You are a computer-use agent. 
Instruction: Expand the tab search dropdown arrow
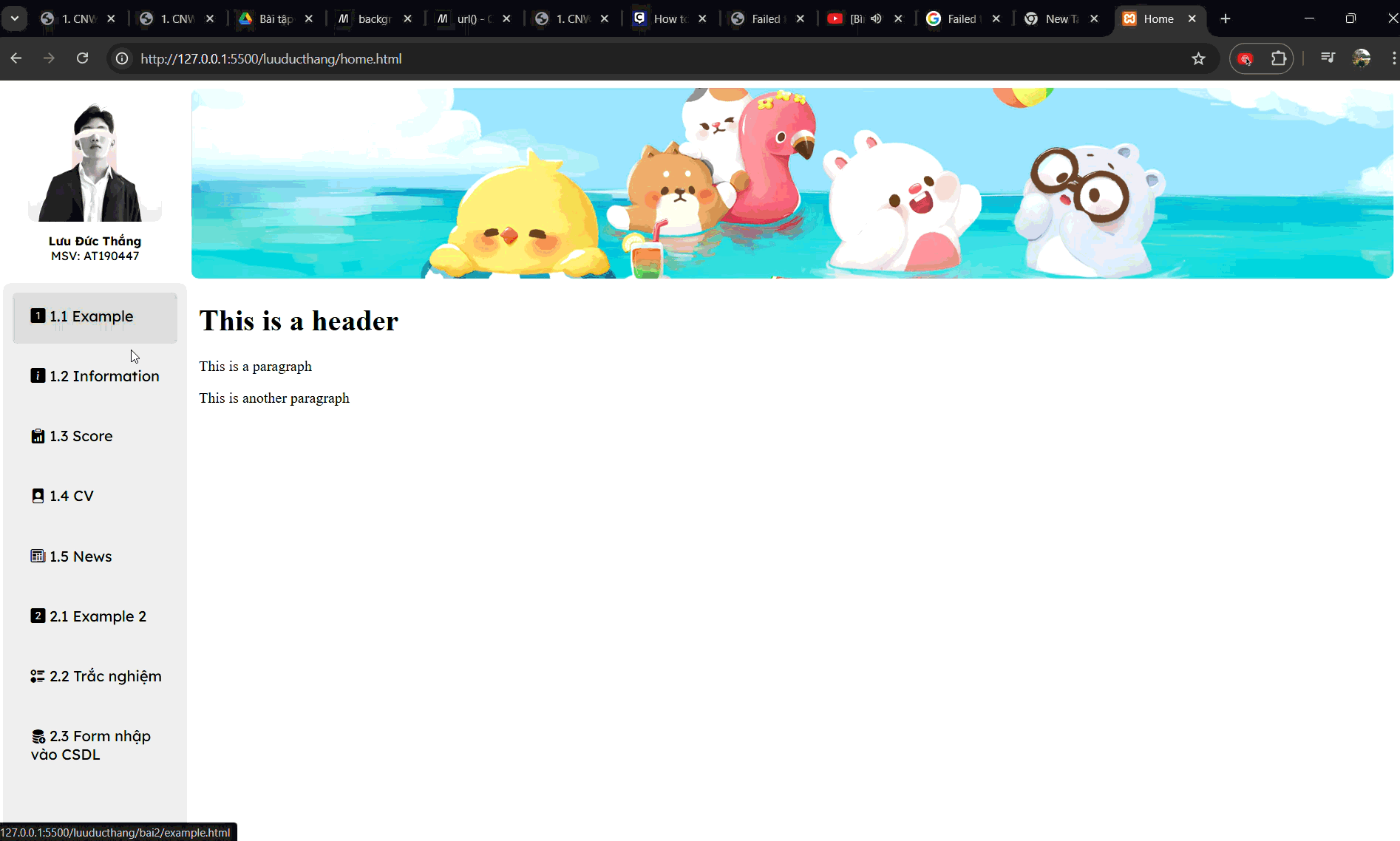point(14,18)
